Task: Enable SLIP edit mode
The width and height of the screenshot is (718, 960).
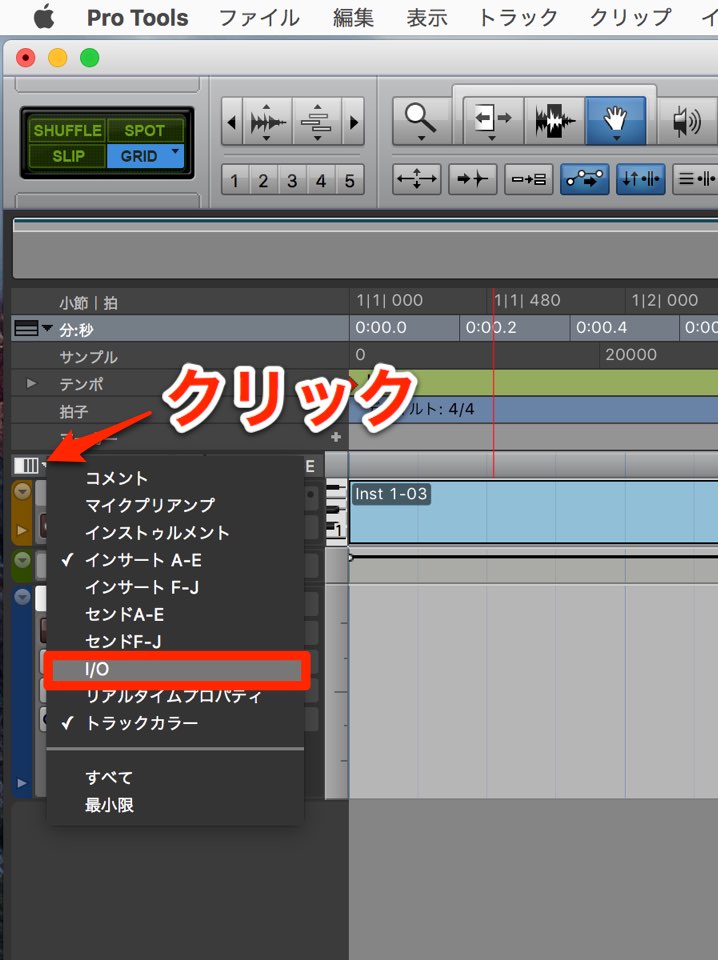Action: coord(67,156)
